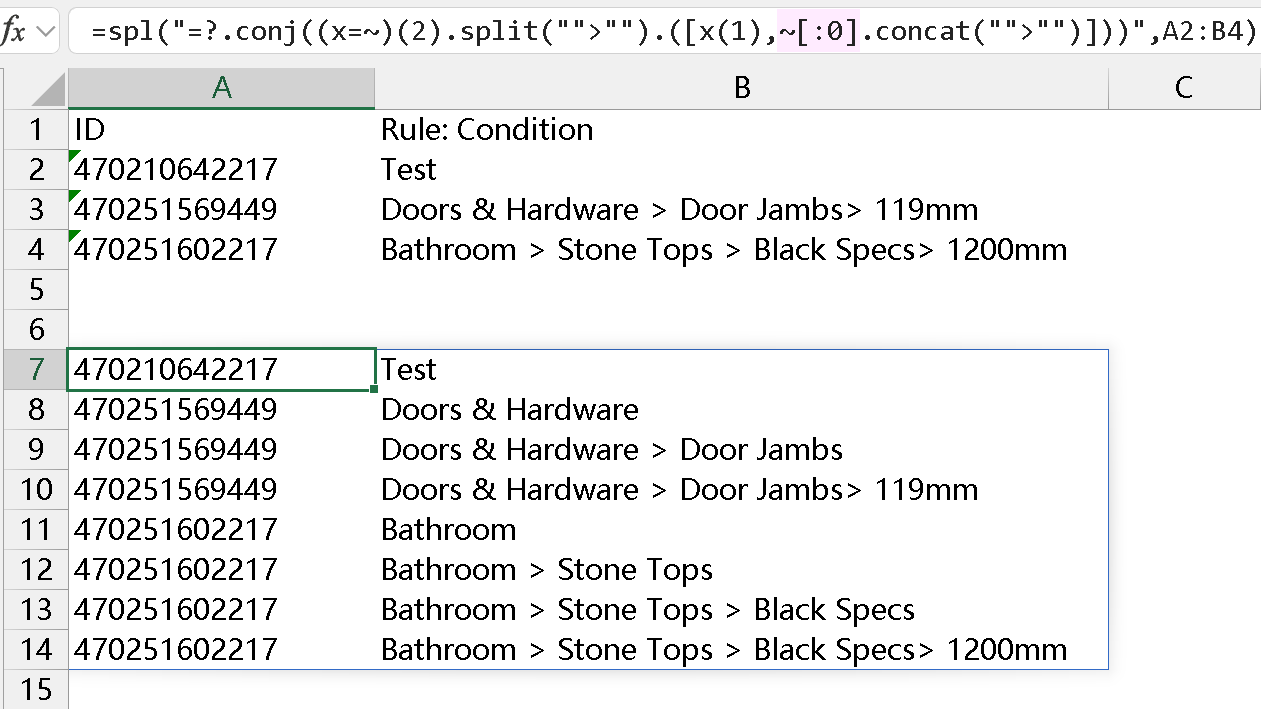Click the fill handle of cell A7

[x=374, y=389]
